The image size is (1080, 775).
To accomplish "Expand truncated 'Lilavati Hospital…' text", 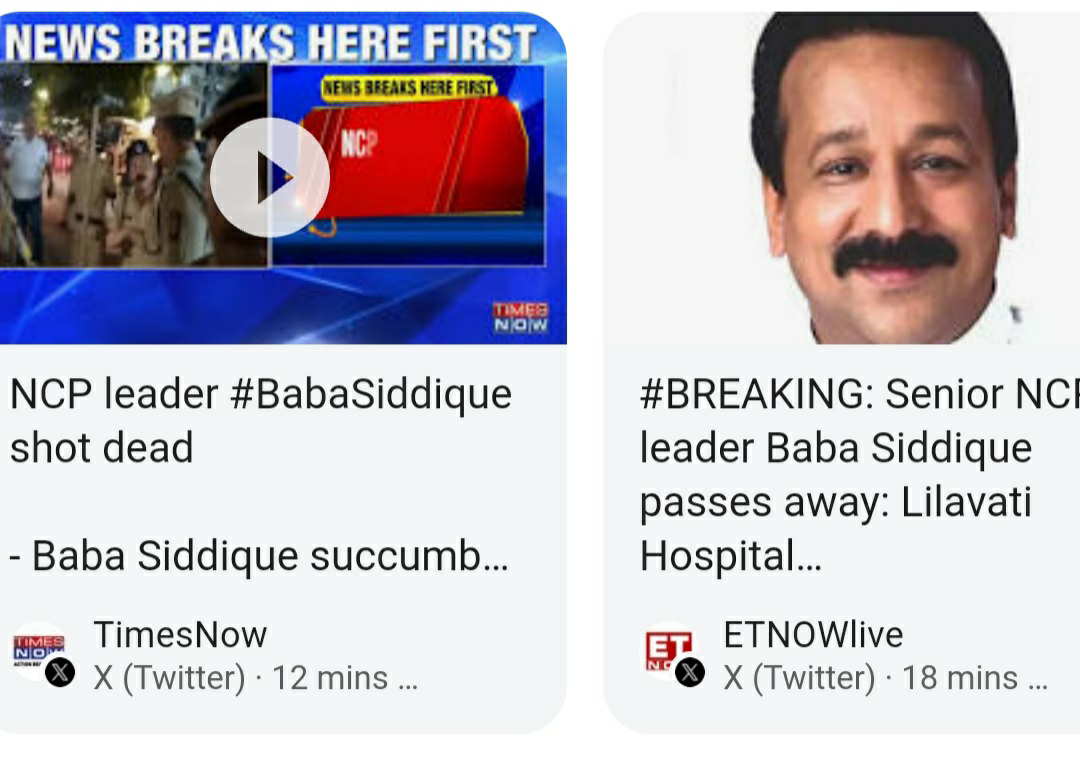I will point(730,557).
